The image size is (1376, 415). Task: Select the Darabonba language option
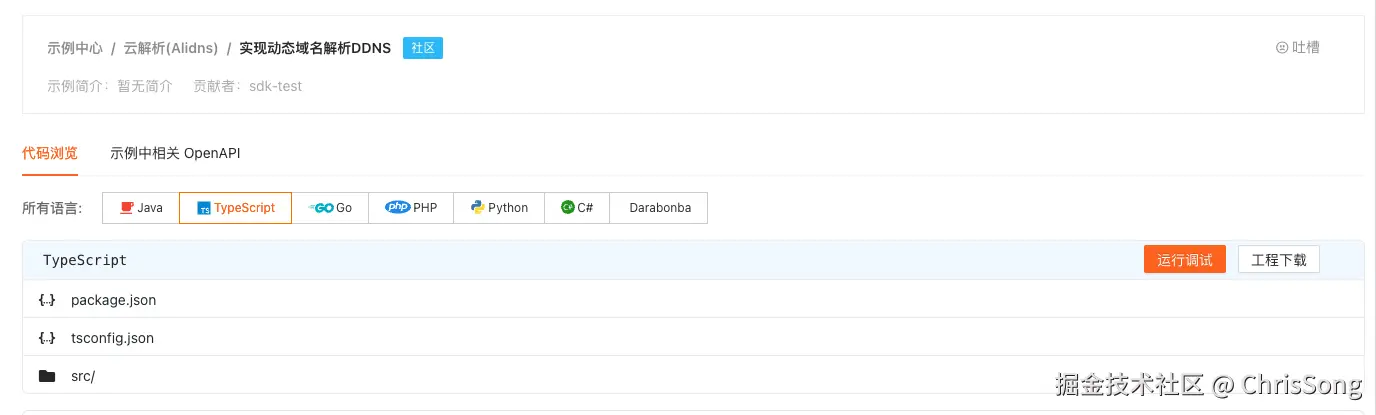coord(660,208)
